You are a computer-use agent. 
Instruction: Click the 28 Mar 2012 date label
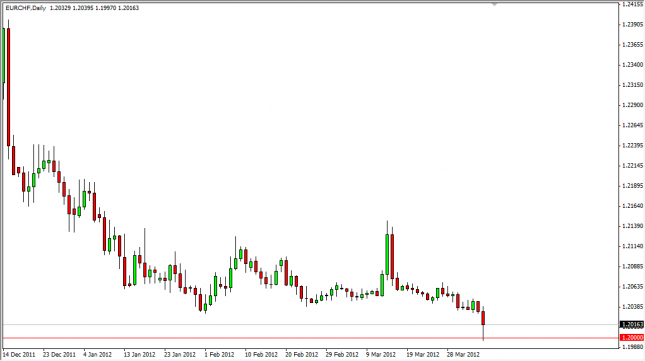tap(463, 354)
